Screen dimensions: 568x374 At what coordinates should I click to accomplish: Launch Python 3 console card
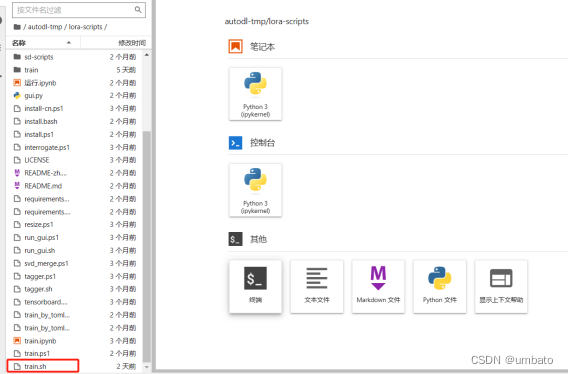coord(255,190)
